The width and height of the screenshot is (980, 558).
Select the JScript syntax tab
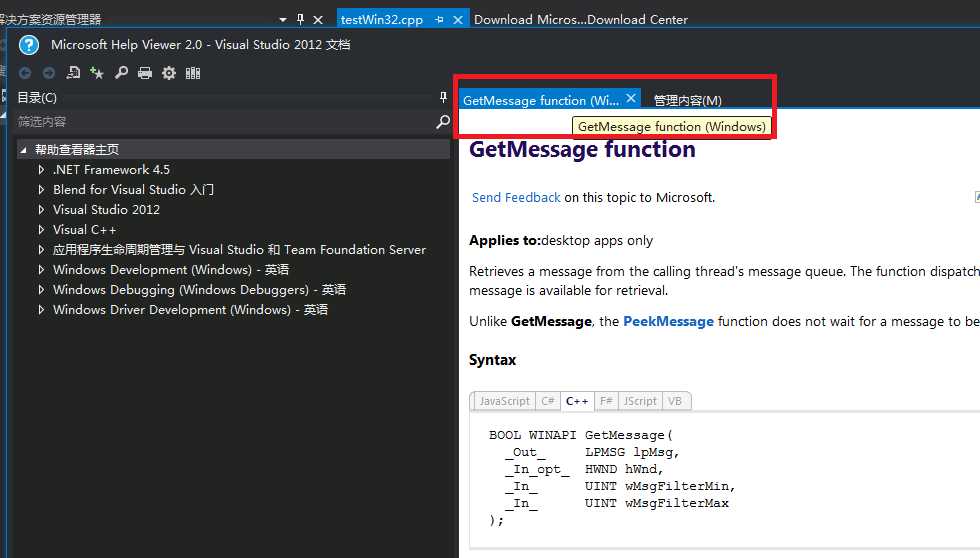point(640,401)
